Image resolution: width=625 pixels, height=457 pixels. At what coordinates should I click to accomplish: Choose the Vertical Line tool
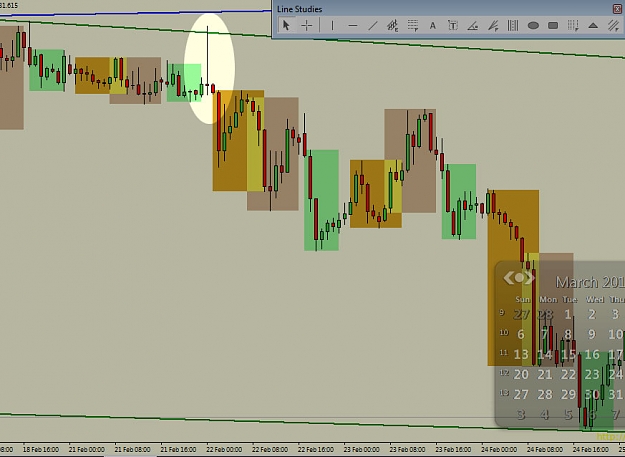tap(332, 25)
